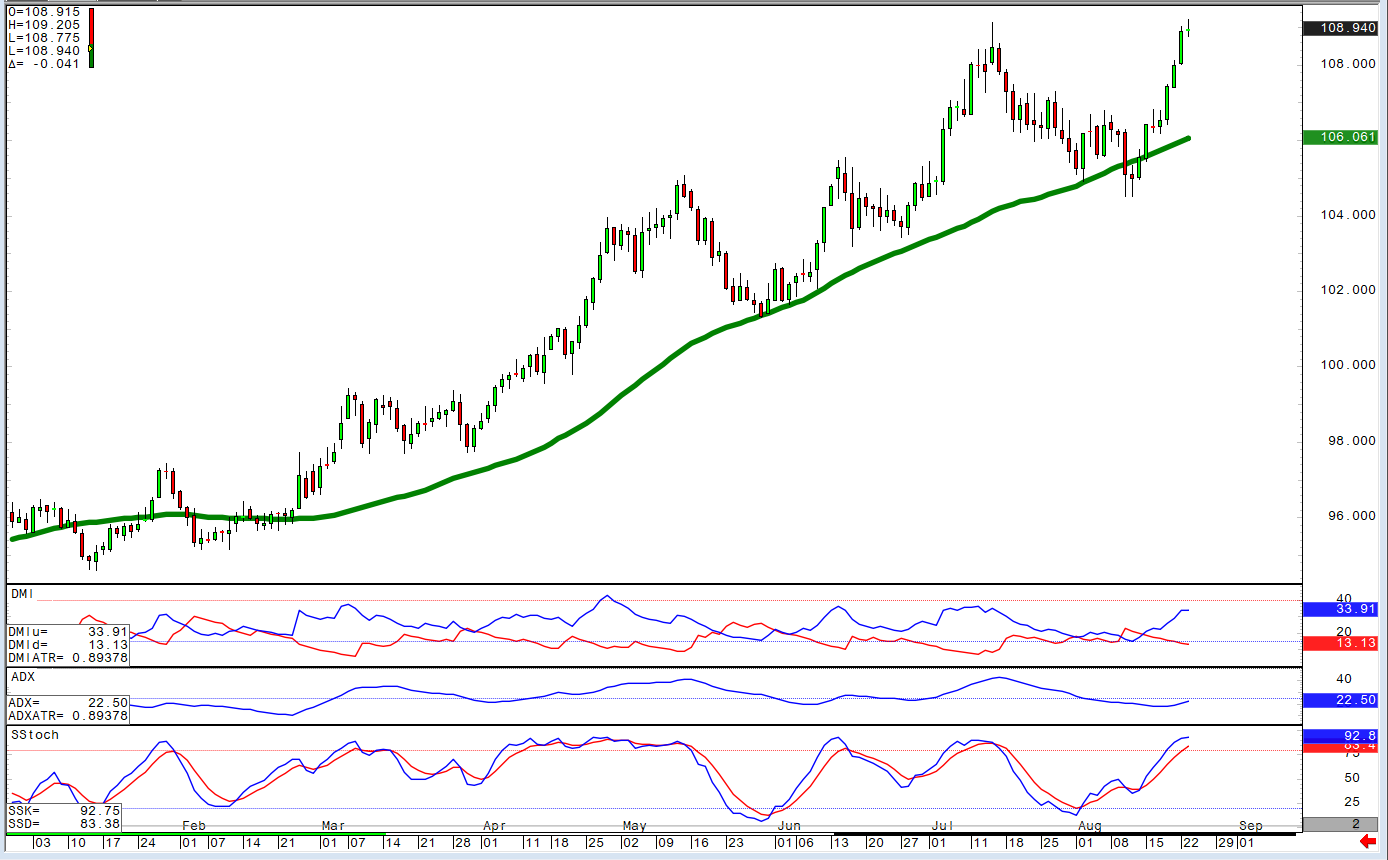
Task: Click the Jul month label on time axis
Action: click(941, 826)
